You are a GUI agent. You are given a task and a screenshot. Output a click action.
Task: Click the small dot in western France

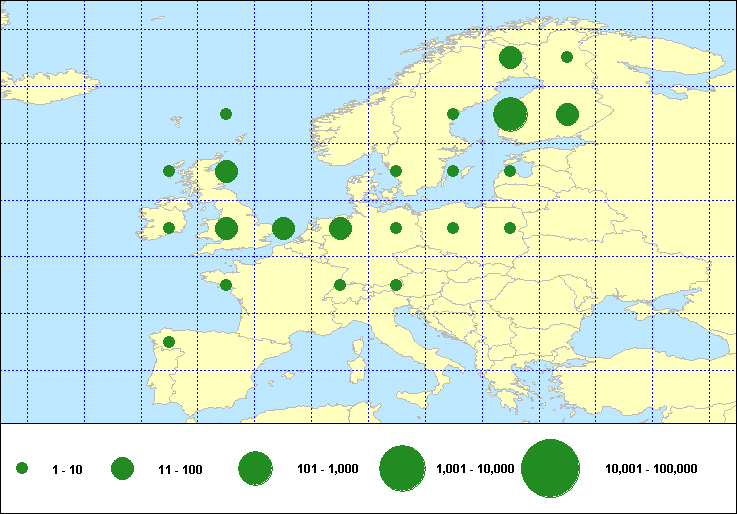(226, 285)
